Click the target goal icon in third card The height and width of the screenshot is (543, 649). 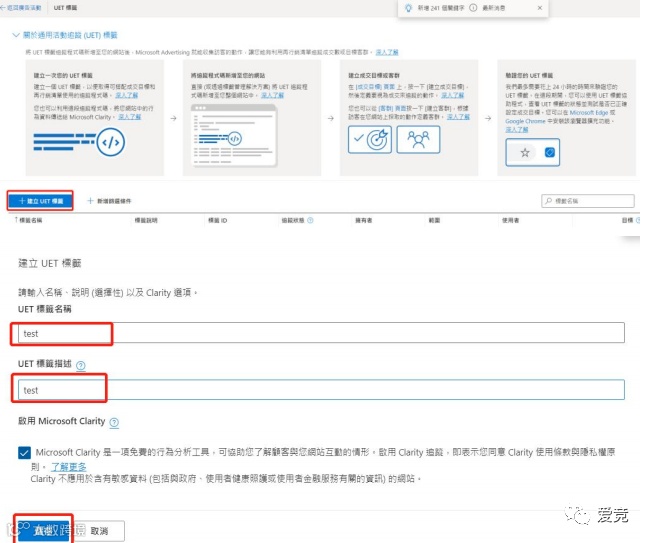(x=370, y=140)
